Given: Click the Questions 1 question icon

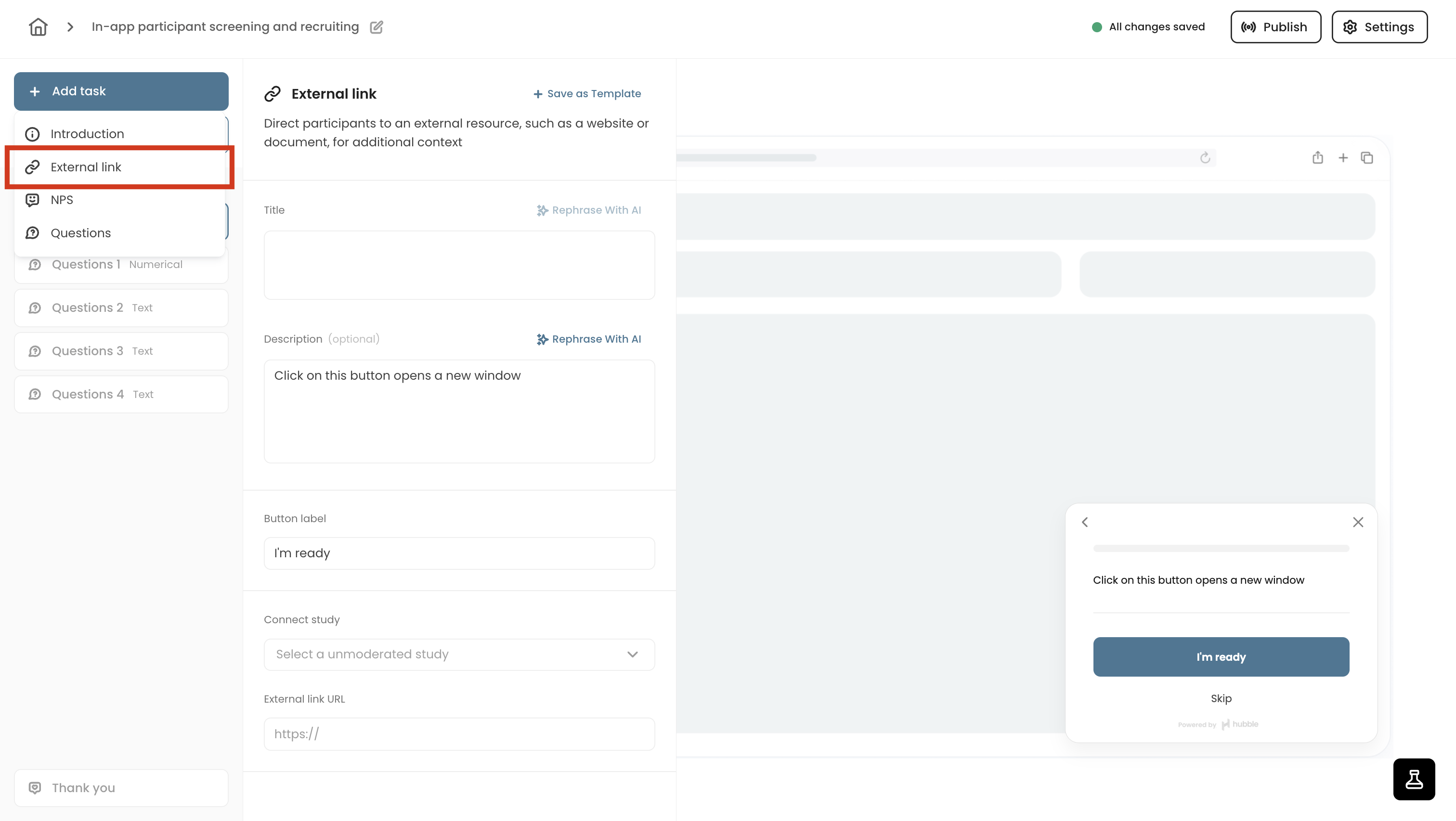Looking at the screenshot, I should coord(35,264).
